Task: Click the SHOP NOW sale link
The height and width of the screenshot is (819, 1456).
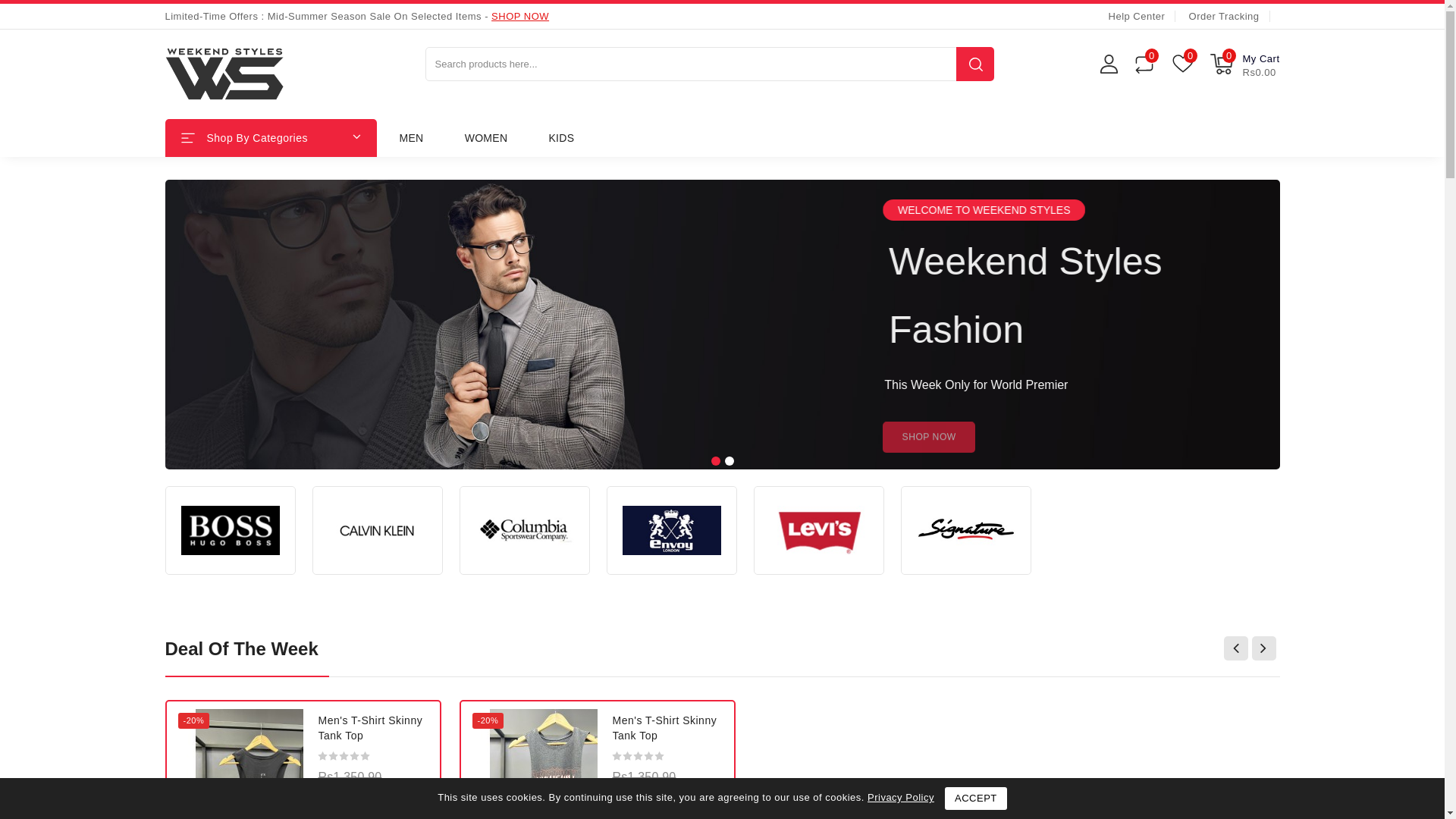Action: [x=520, y=16]
